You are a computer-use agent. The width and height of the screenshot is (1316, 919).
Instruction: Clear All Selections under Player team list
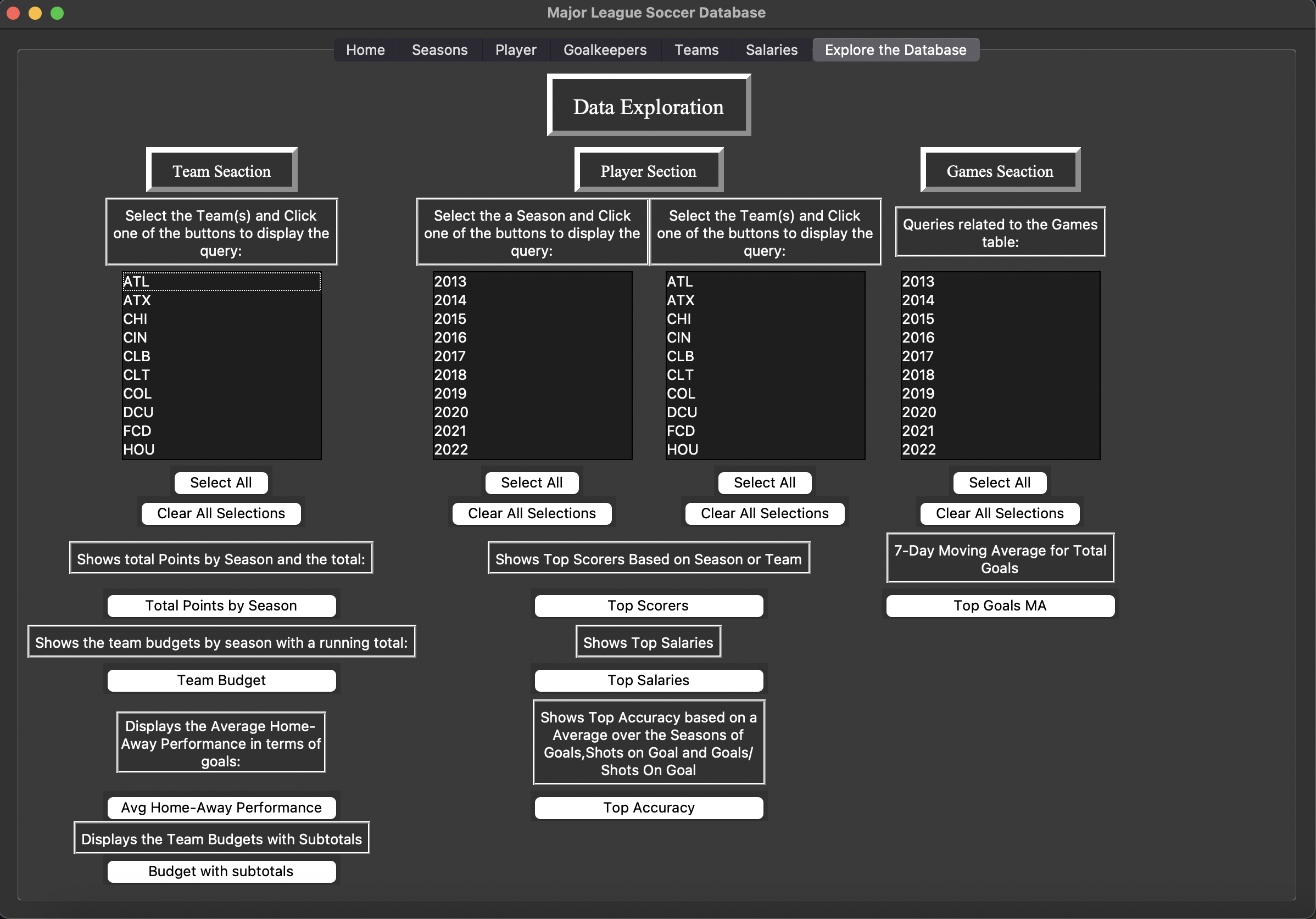click(x=764, y=513)
